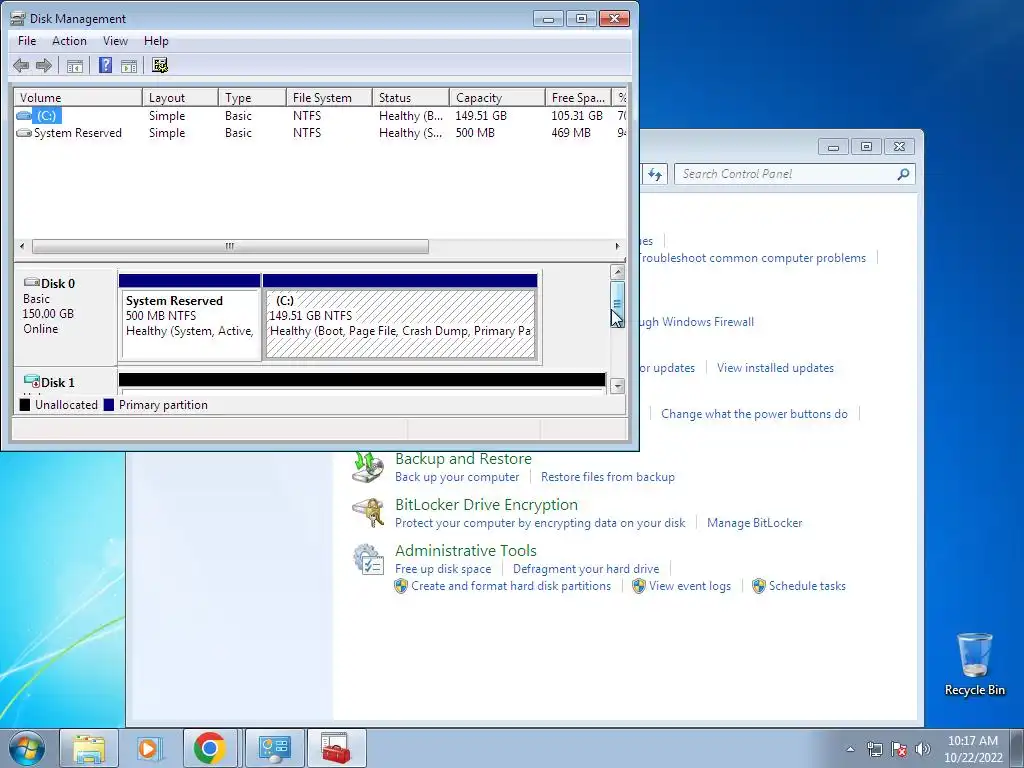Open the Help menu
Image resolution: width=1024 pixels, height=768 pixels.
[x=156, y=40]
